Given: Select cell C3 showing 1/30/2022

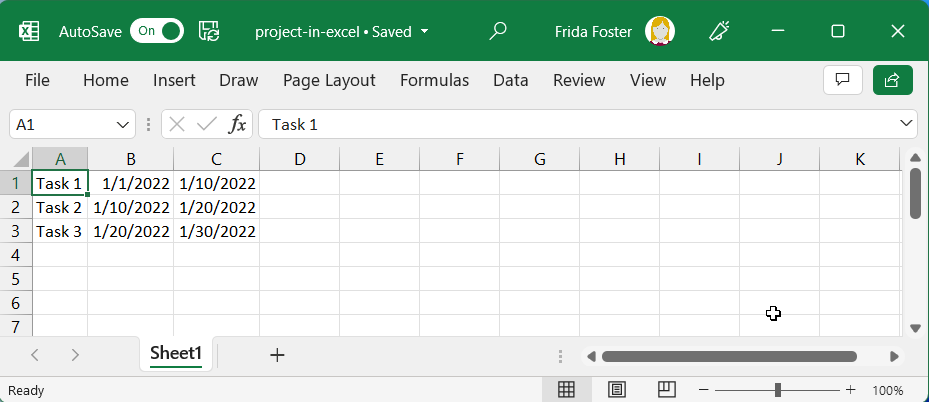Looking at the screenshot, I should (x=217, y=231).
